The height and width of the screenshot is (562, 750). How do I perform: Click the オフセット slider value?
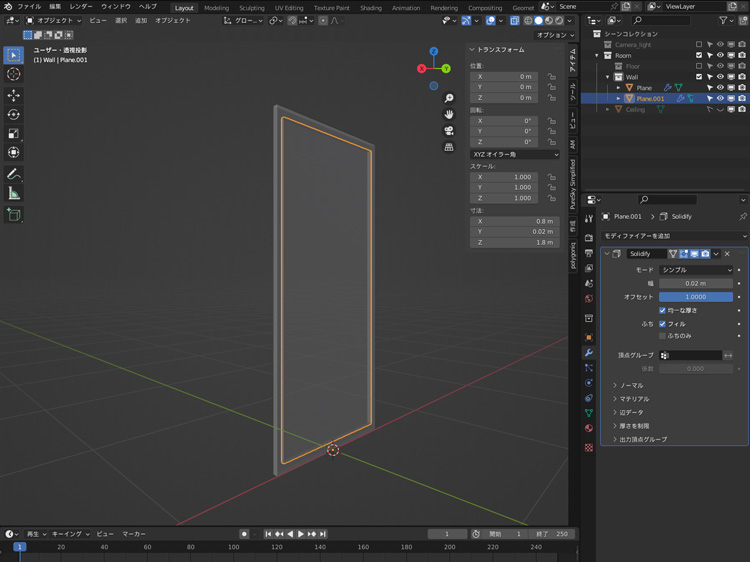pyautogui.click(x=696, y=297)
